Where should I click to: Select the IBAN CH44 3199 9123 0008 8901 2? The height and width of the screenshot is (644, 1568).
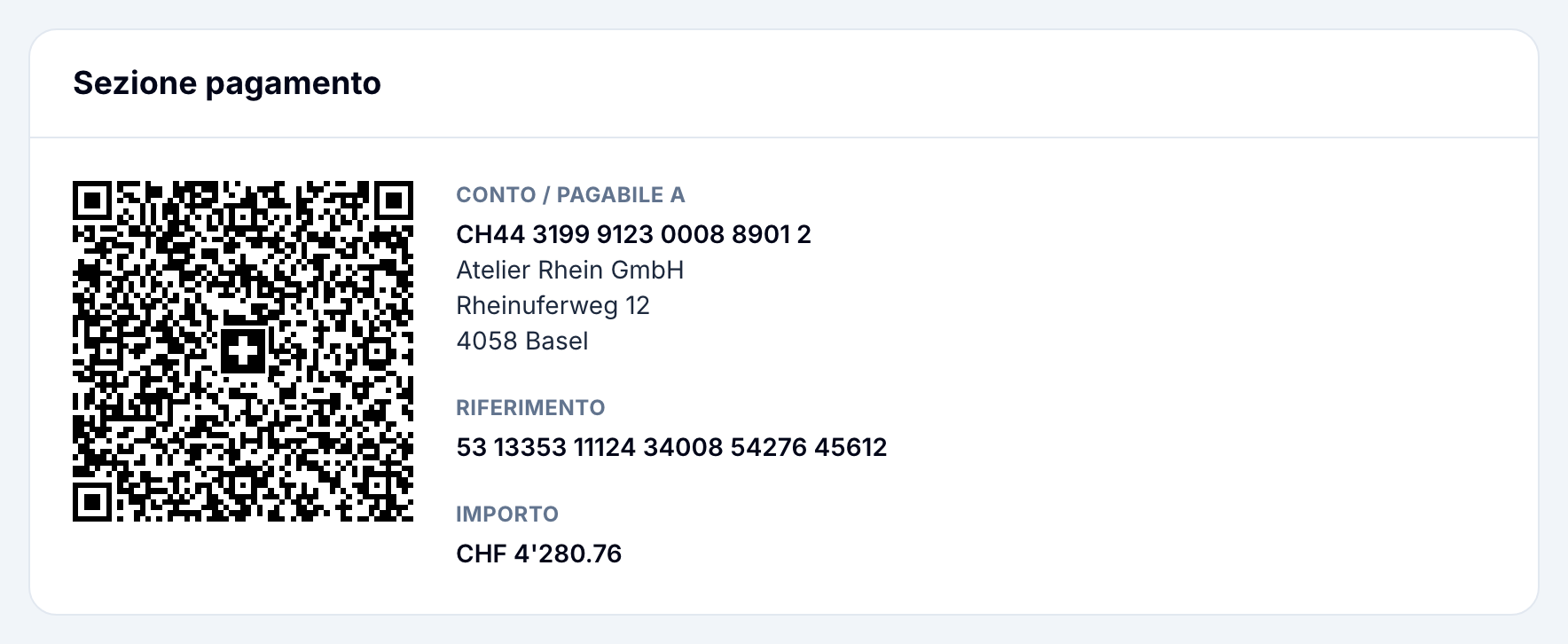633,234
